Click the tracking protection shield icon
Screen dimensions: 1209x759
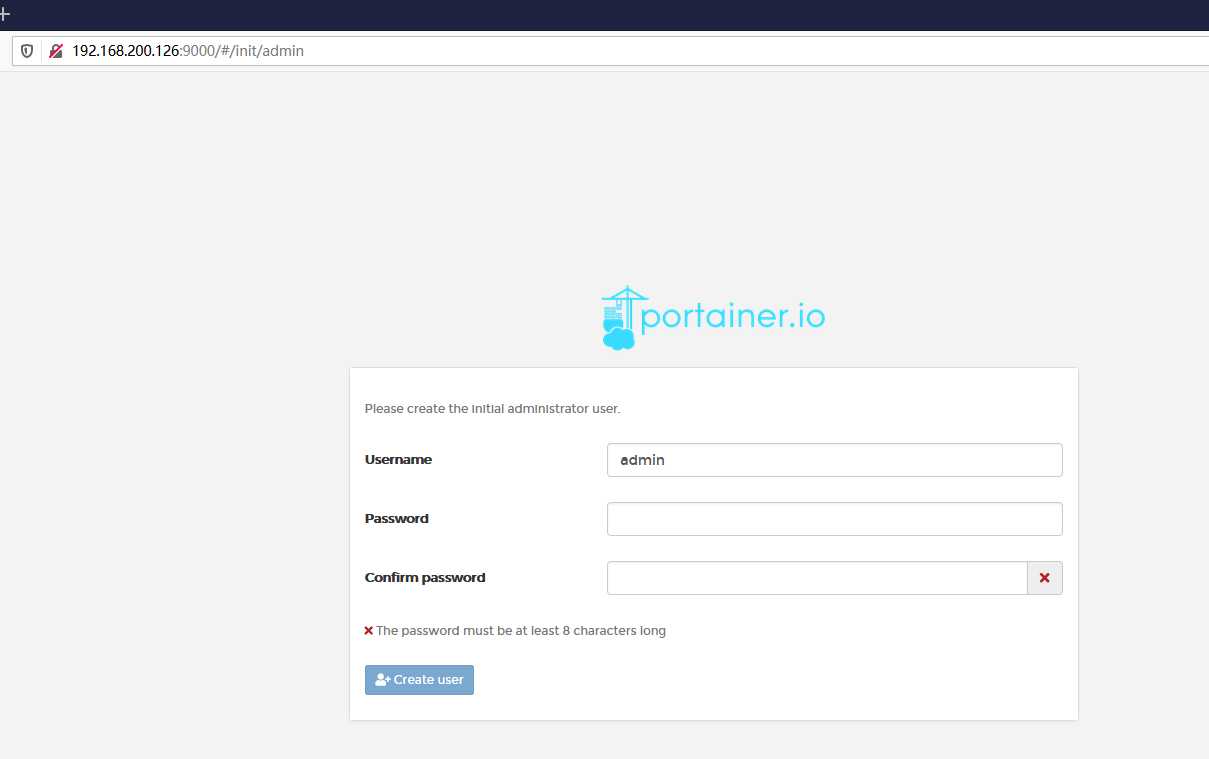click(27, 50)
